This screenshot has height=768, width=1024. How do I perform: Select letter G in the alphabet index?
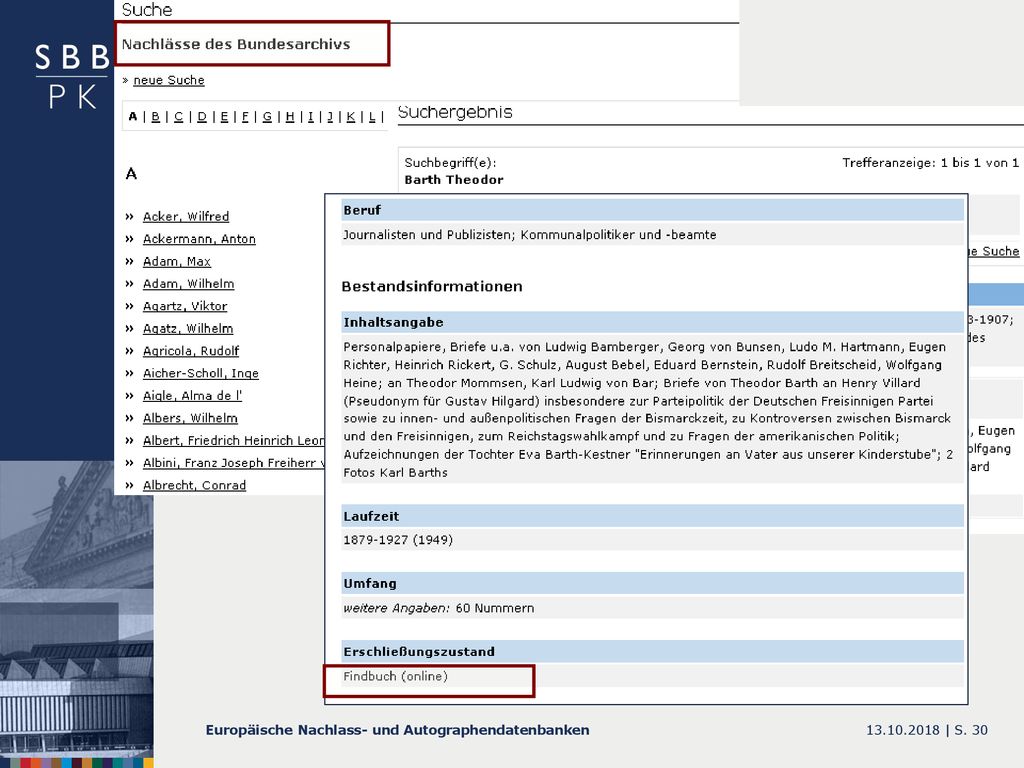(267, 117)
